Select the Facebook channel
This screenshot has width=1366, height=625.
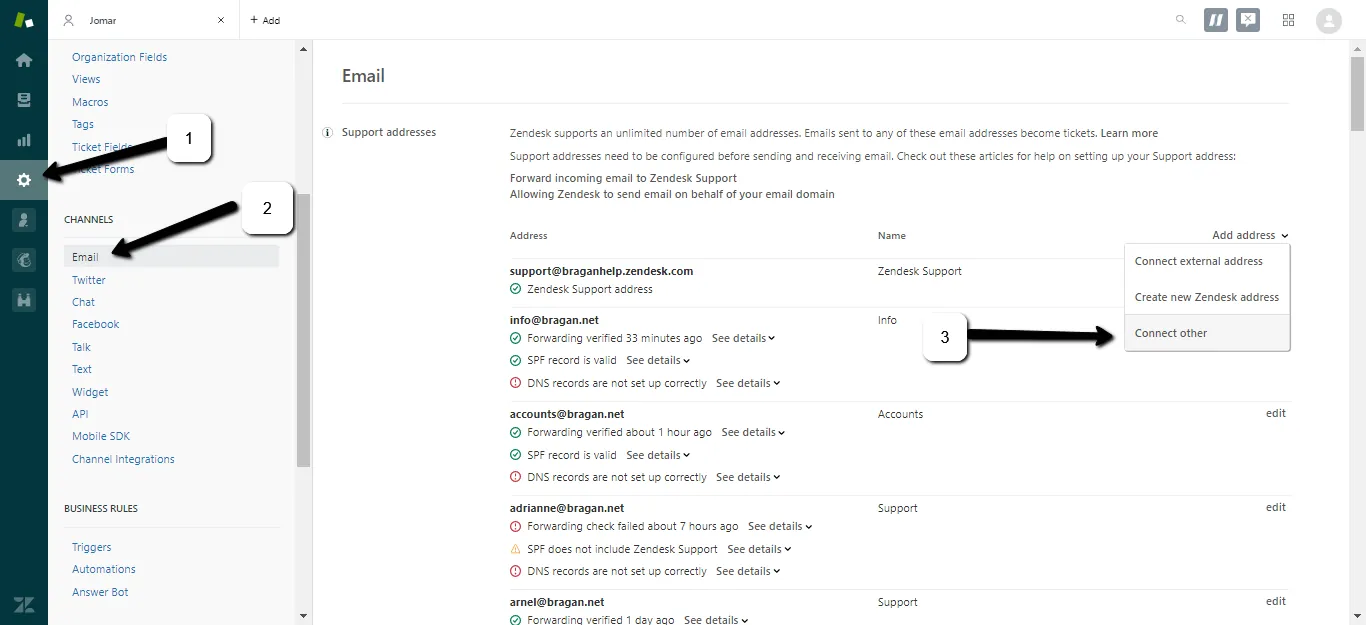95,325
